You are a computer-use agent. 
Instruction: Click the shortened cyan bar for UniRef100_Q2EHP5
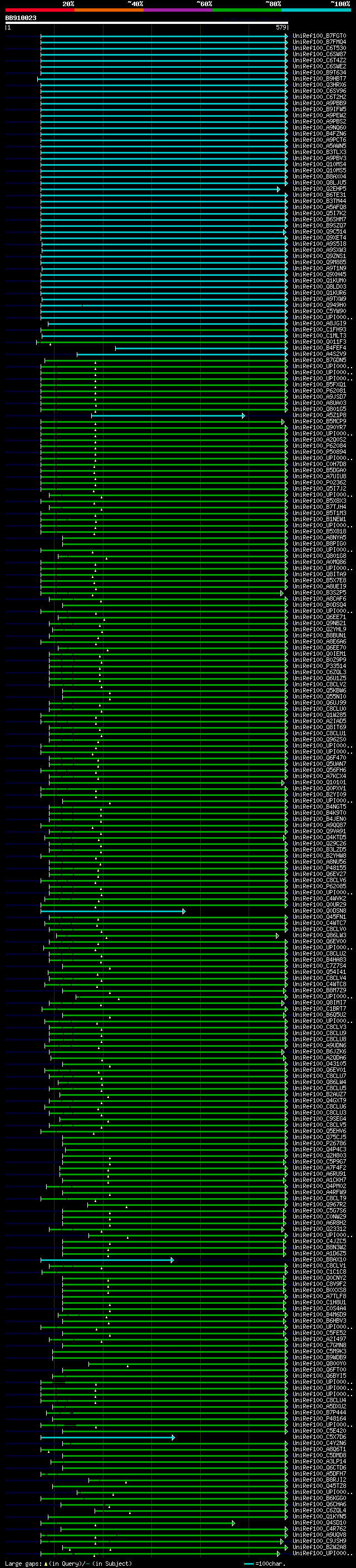(x=161, y=189)
